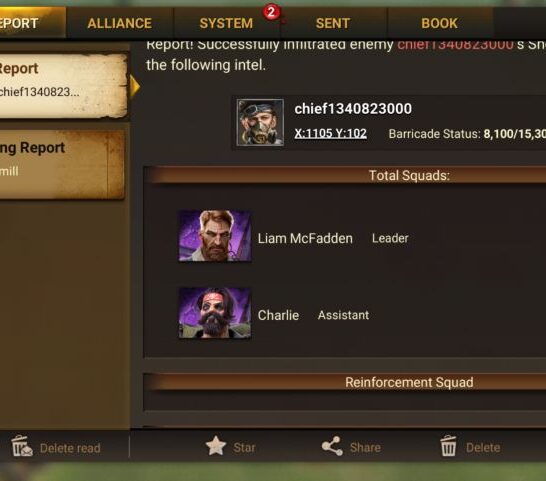The height and width of the screenshot is (481, 546).
Task: Click the Star icon to favorite report
Action: click(216, 446)
